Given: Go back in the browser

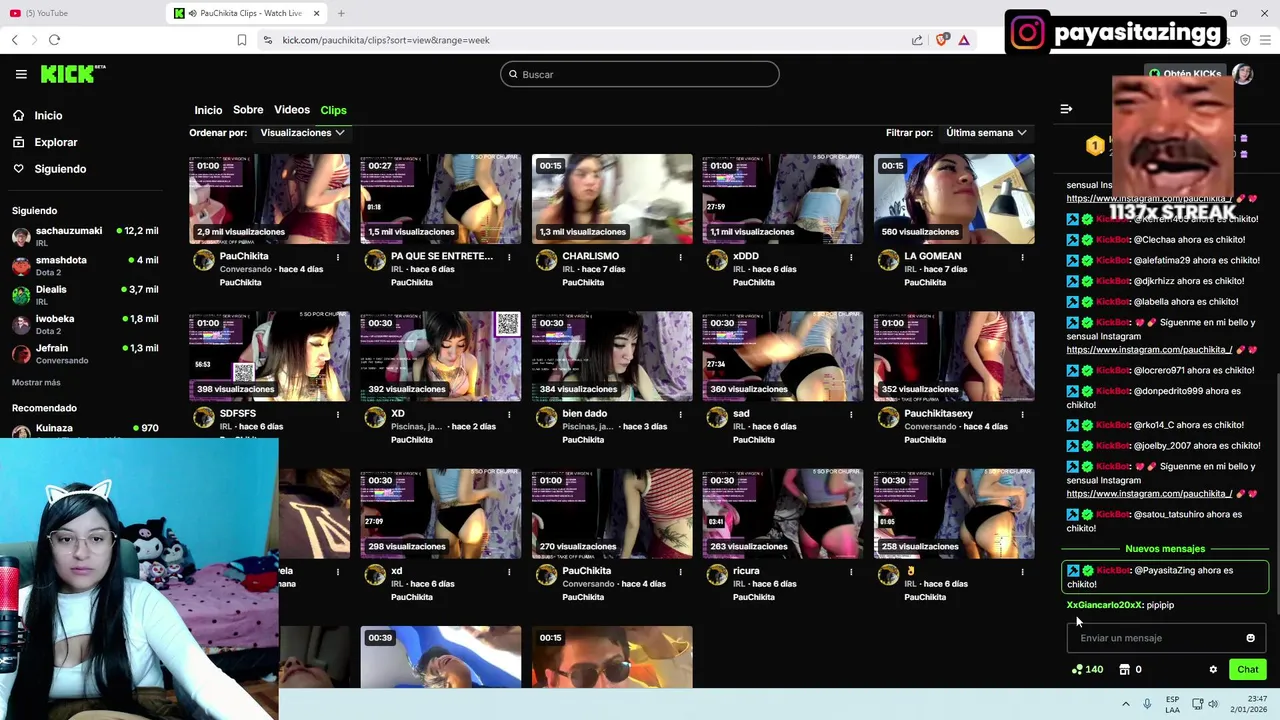Looking at the screenshot, I should (15, 40).
